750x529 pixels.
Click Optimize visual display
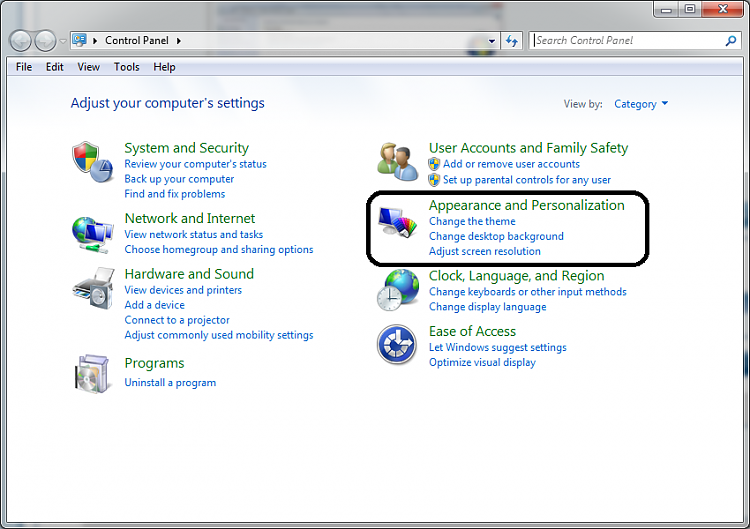click(482, 362)
